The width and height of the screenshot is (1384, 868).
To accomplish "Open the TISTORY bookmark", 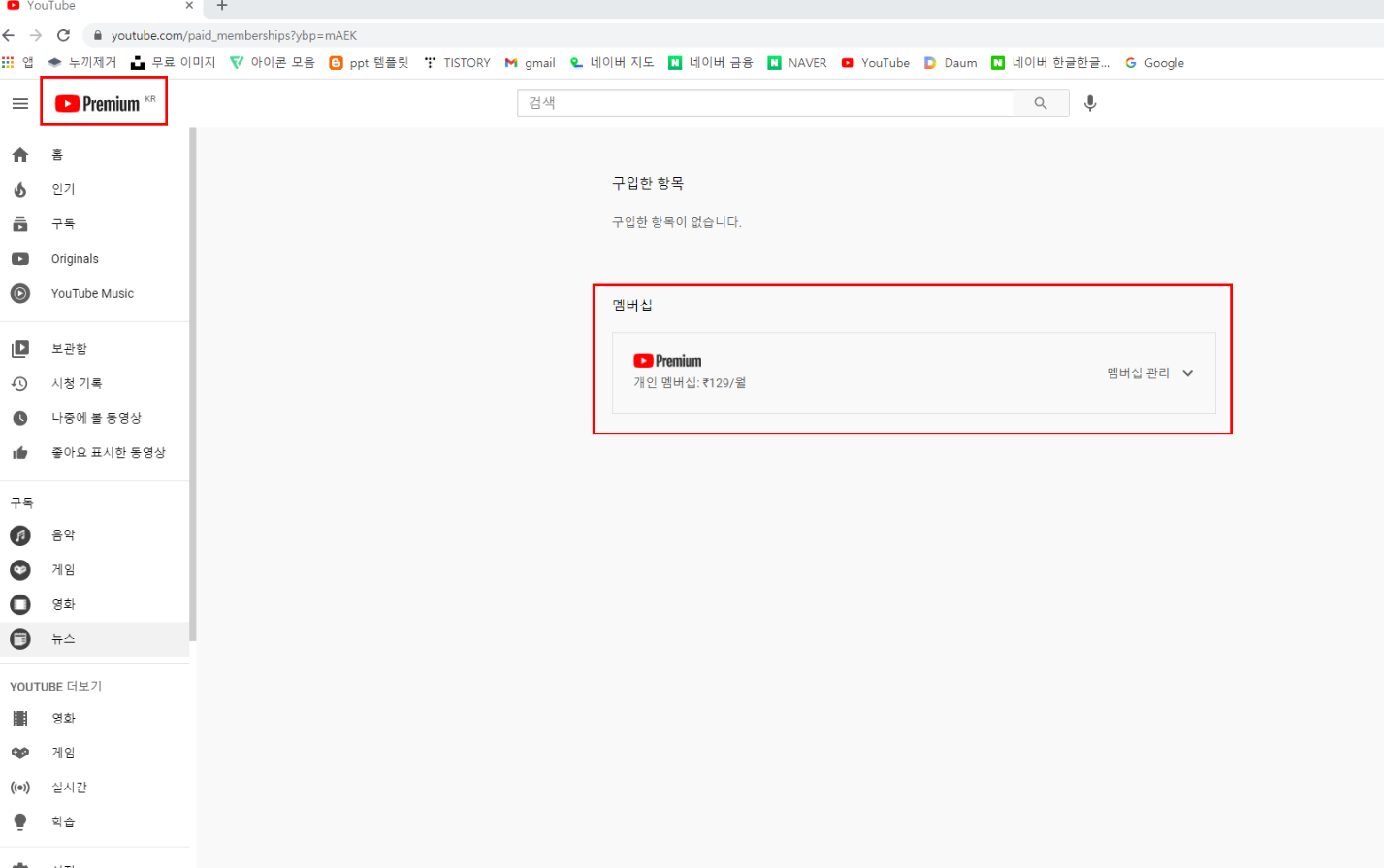I will pyautogui.click(x=458, y=62).
